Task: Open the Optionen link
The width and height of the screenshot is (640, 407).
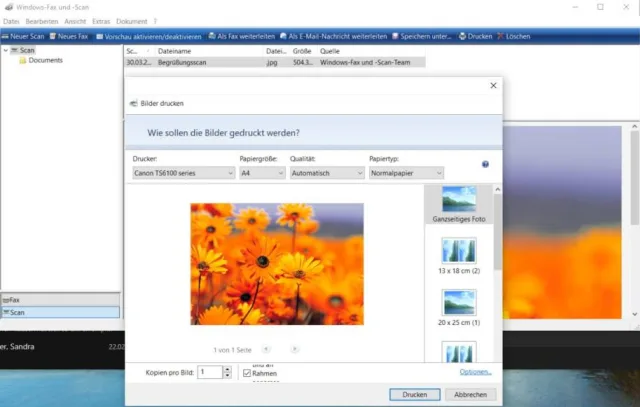Action: click(475, 372)
